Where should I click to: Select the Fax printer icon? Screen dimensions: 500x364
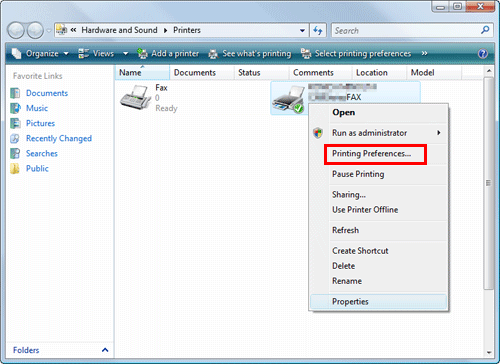pyautogui.click(x=135, y=97)
